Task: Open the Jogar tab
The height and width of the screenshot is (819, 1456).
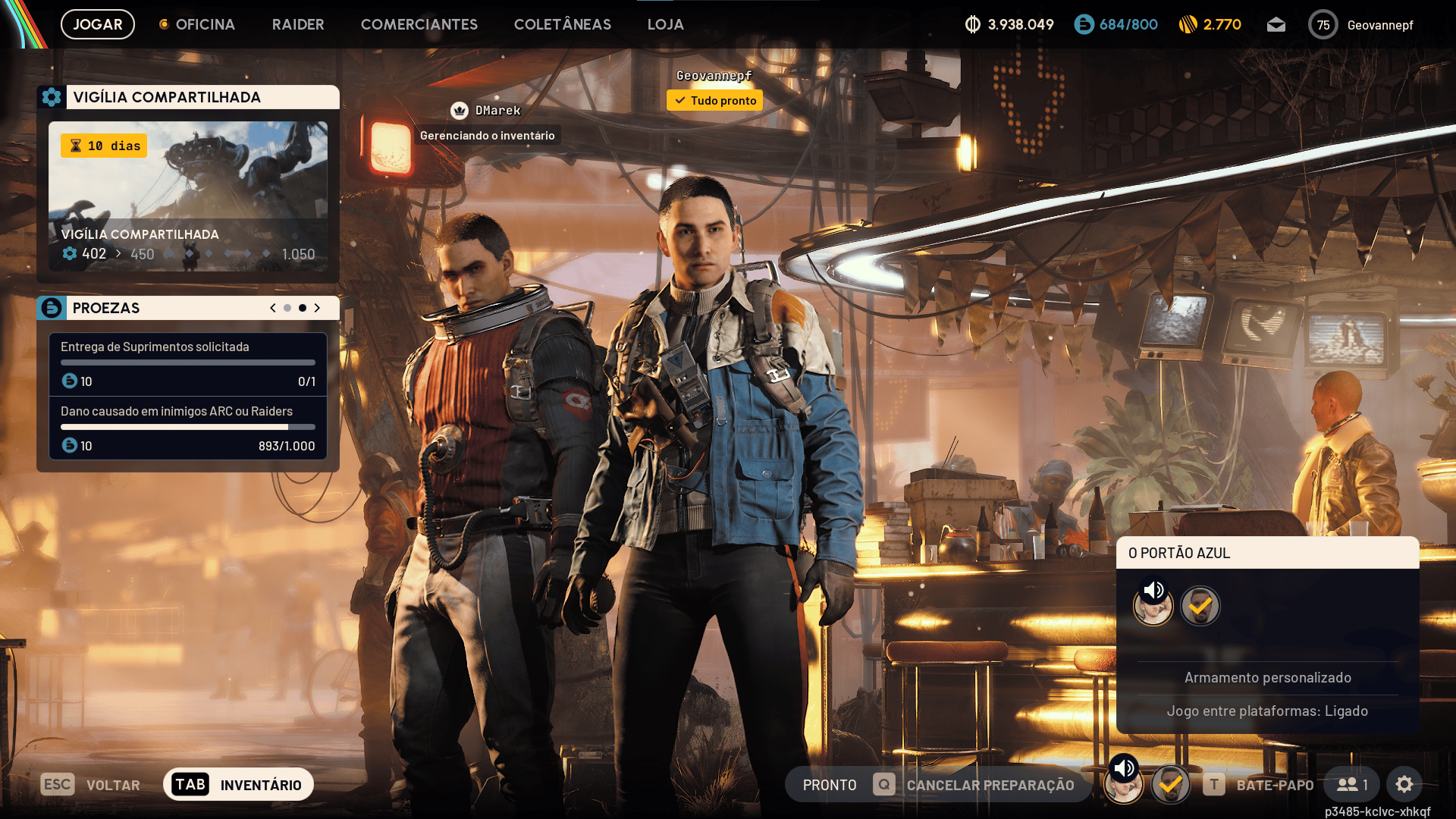Action: (98, 24)
